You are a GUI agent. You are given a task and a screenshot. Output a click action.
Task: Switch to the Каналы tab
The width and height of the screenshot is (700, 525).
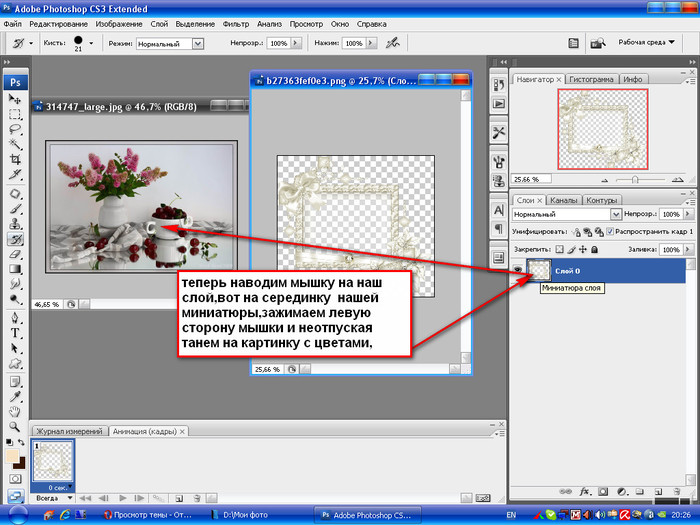[x=563, y=200]
